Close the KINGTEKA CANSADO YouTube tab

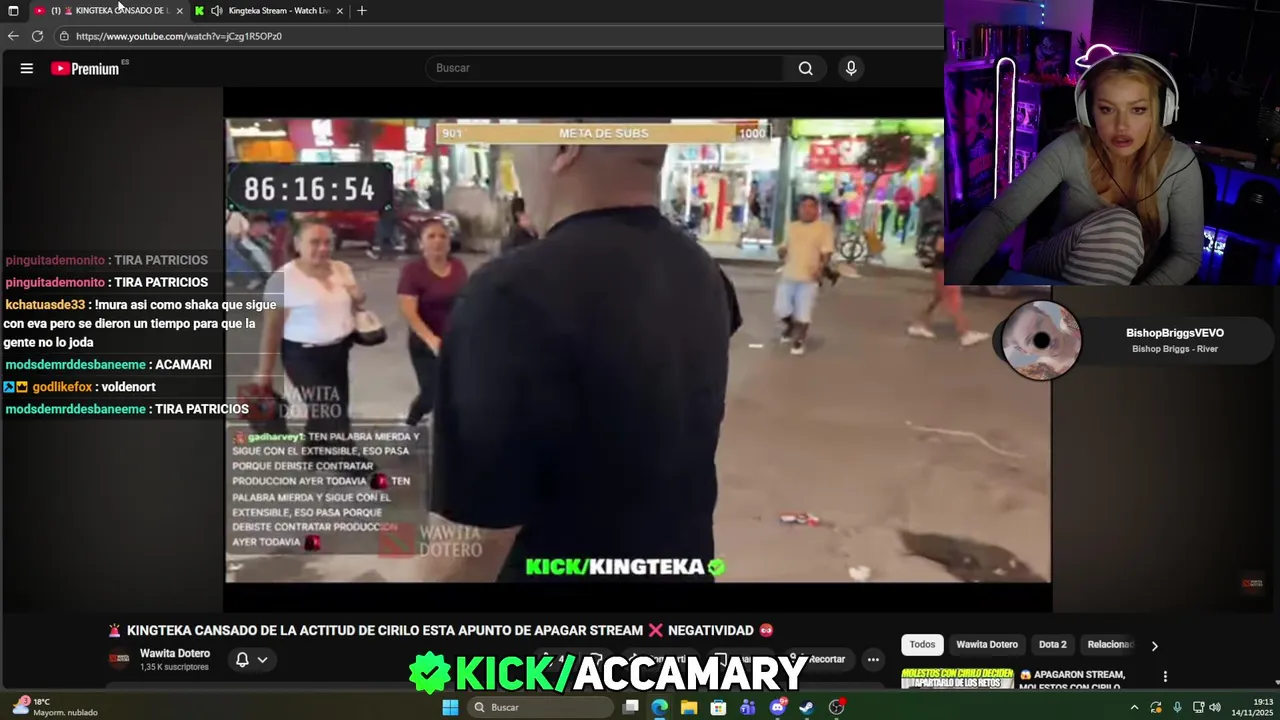tap(180, 11)
